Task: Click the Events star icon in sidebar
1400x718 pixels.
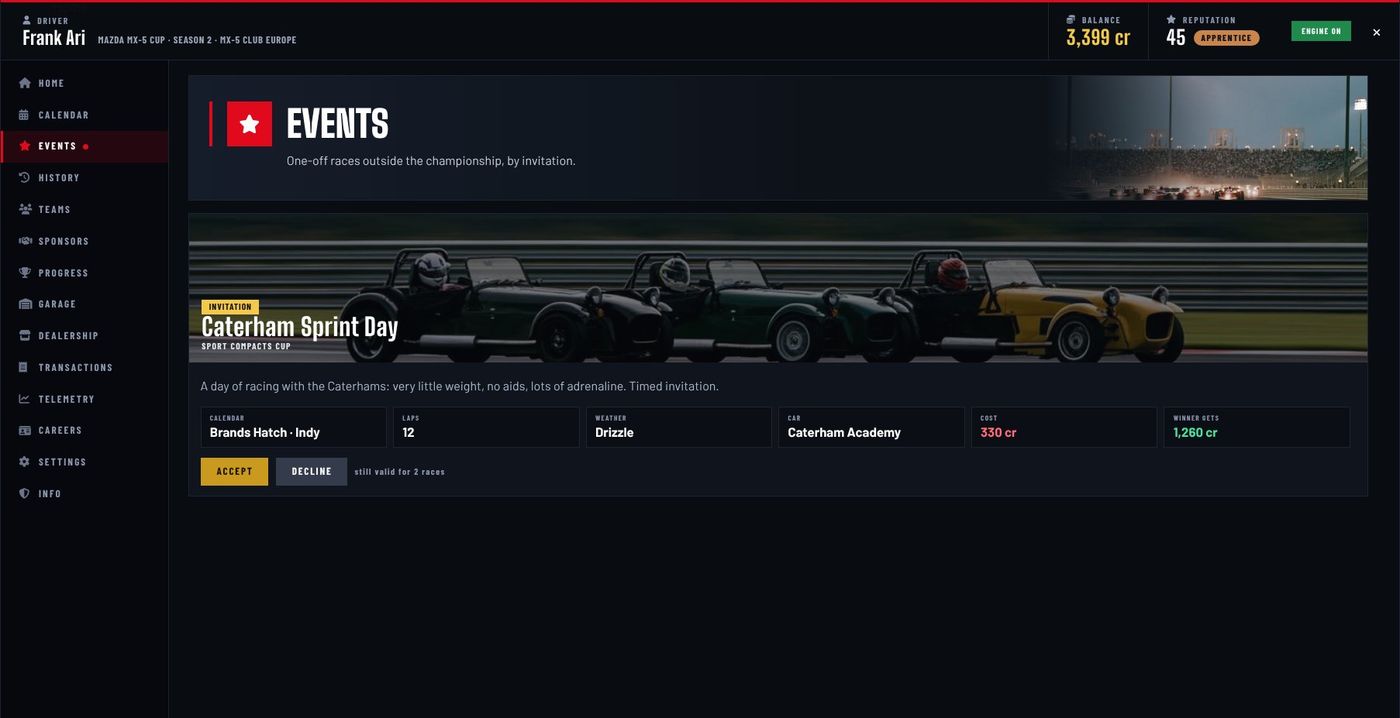Action: (x=24, y=146)
